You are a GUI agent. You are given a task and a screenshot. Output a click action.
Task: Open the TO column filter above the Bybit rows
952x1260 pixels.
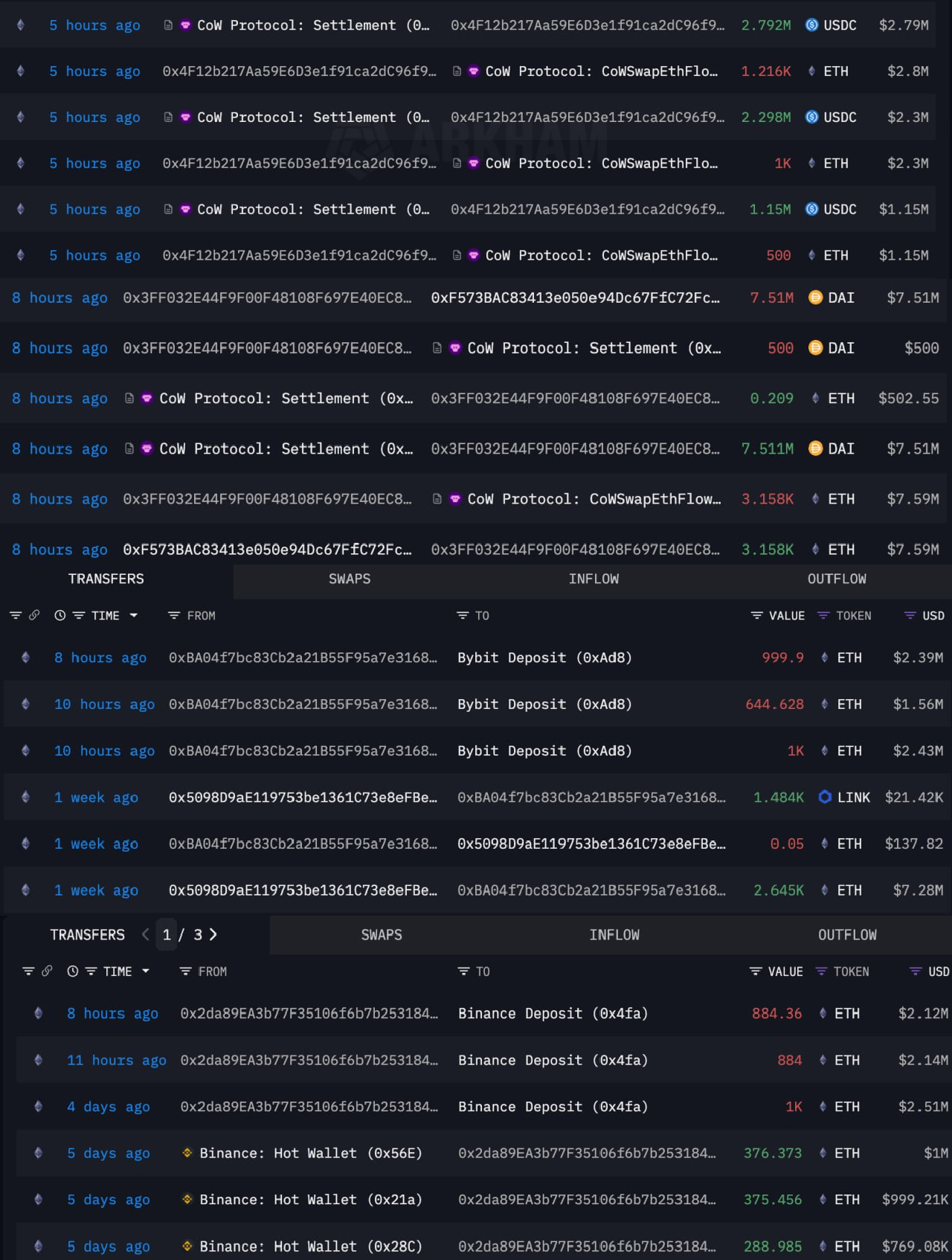pyautogui.click(x=463, y=616)
